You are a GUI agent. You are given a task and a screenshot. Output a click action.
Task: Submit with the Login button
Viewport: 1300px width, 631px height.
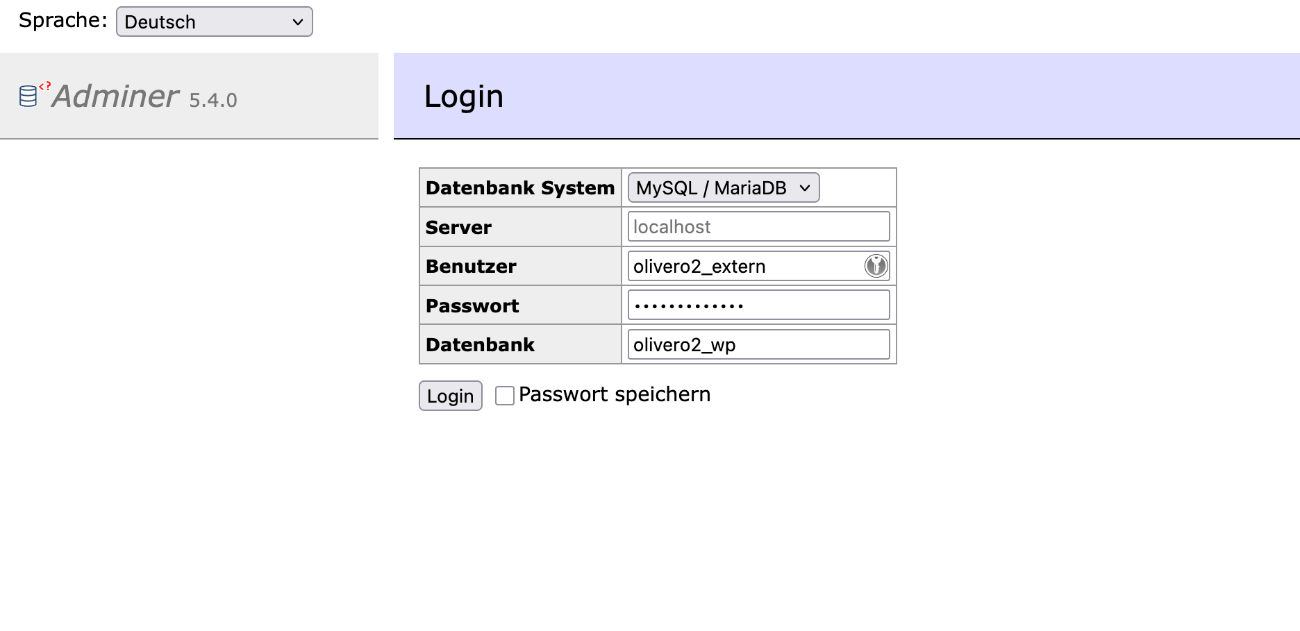click(450, 396)
